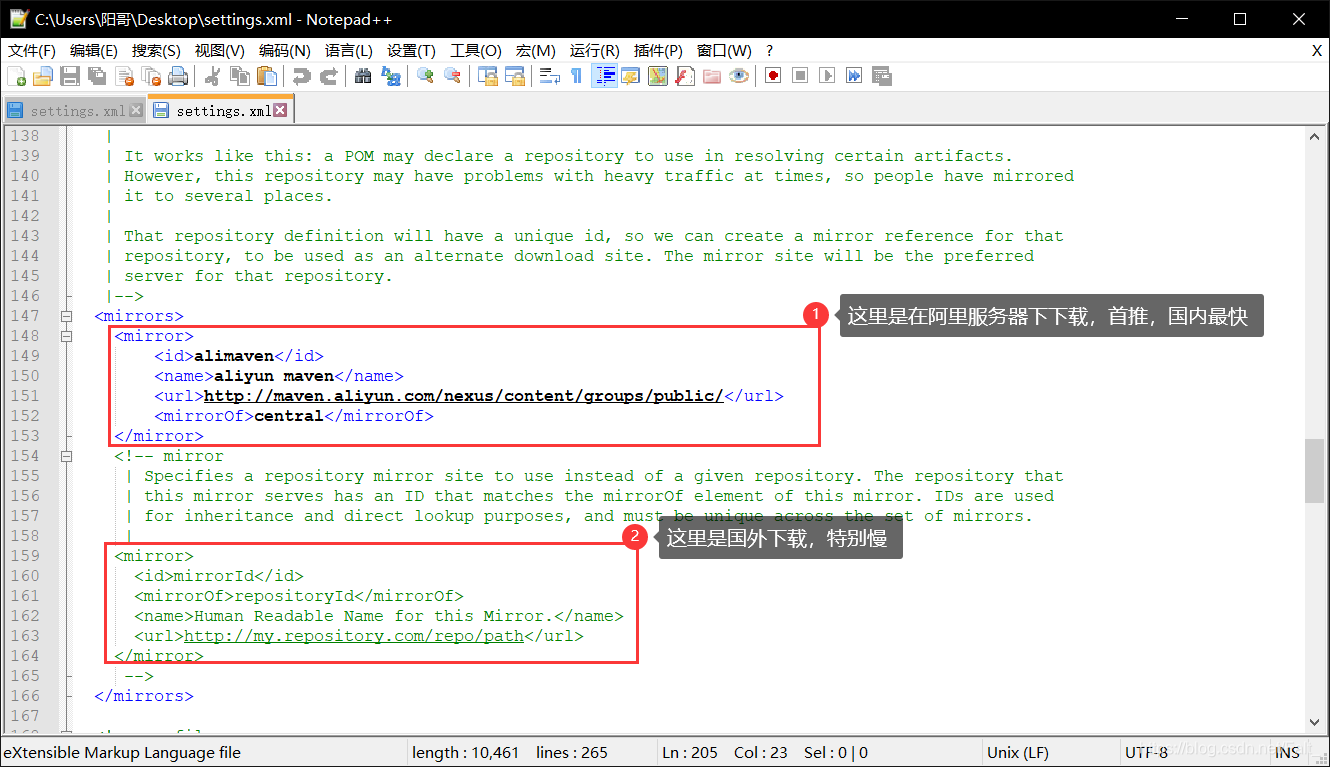Toggle synchronize horizontal scrolling
Viewport: 1330px width, 767px height.
click(514, 76)
